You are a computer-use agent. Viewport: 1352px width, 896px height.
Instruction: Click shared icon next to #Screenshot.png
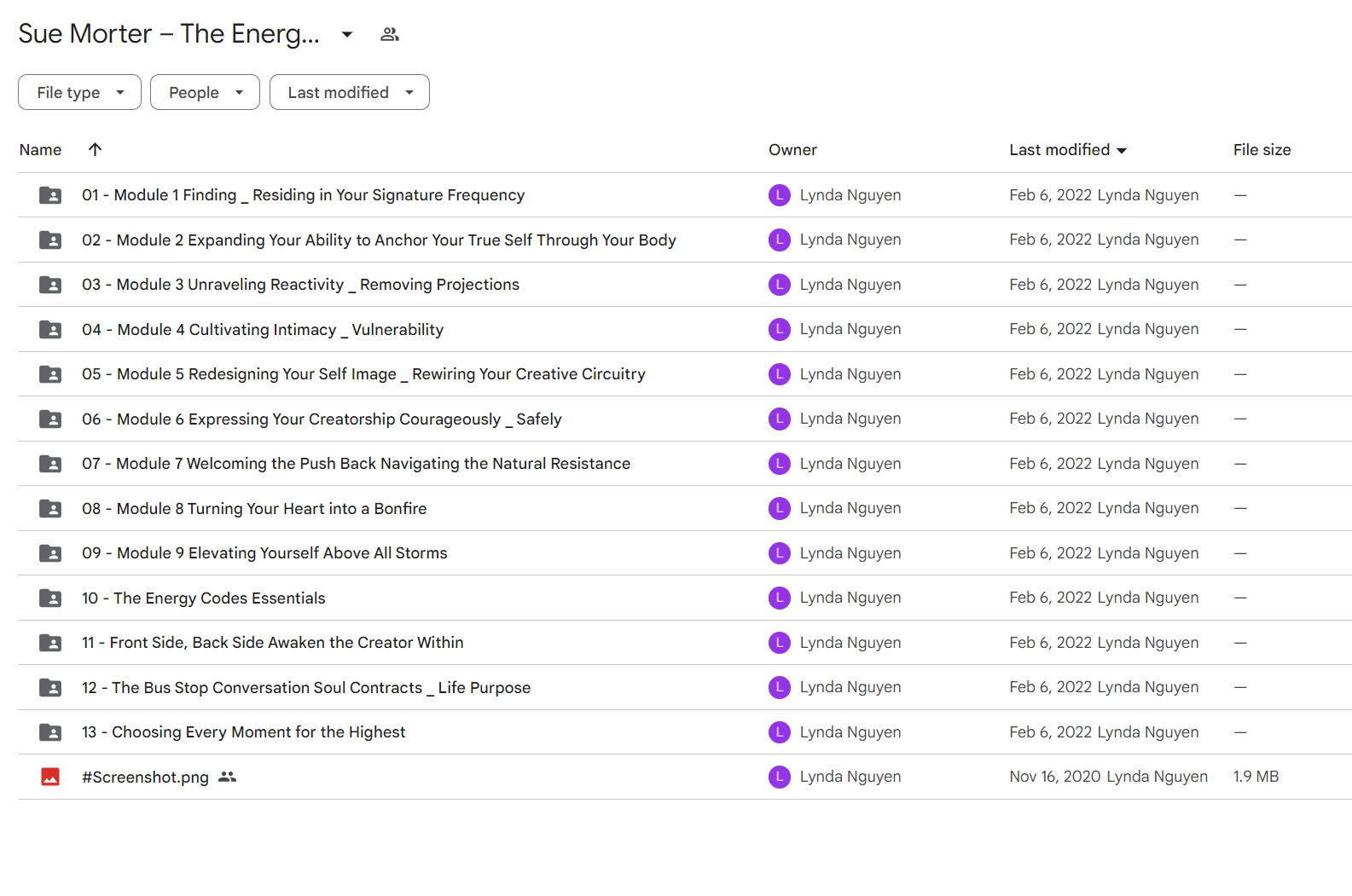point(227,777)
